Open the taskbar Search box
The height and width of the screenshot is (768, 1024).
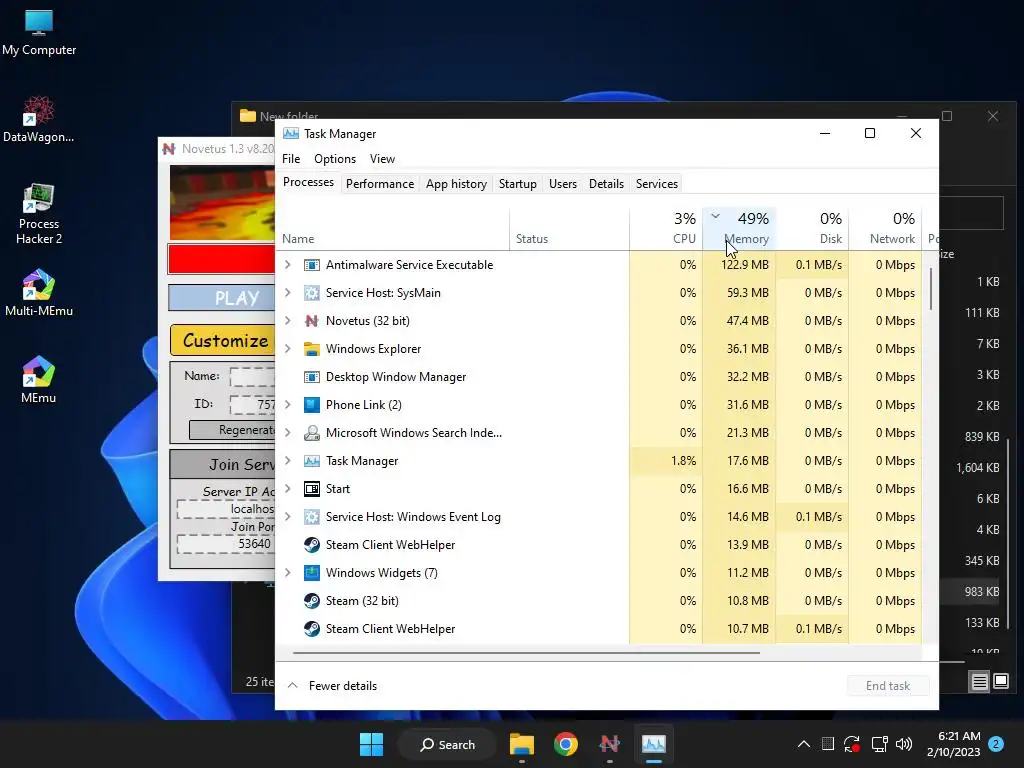(448, 744)
